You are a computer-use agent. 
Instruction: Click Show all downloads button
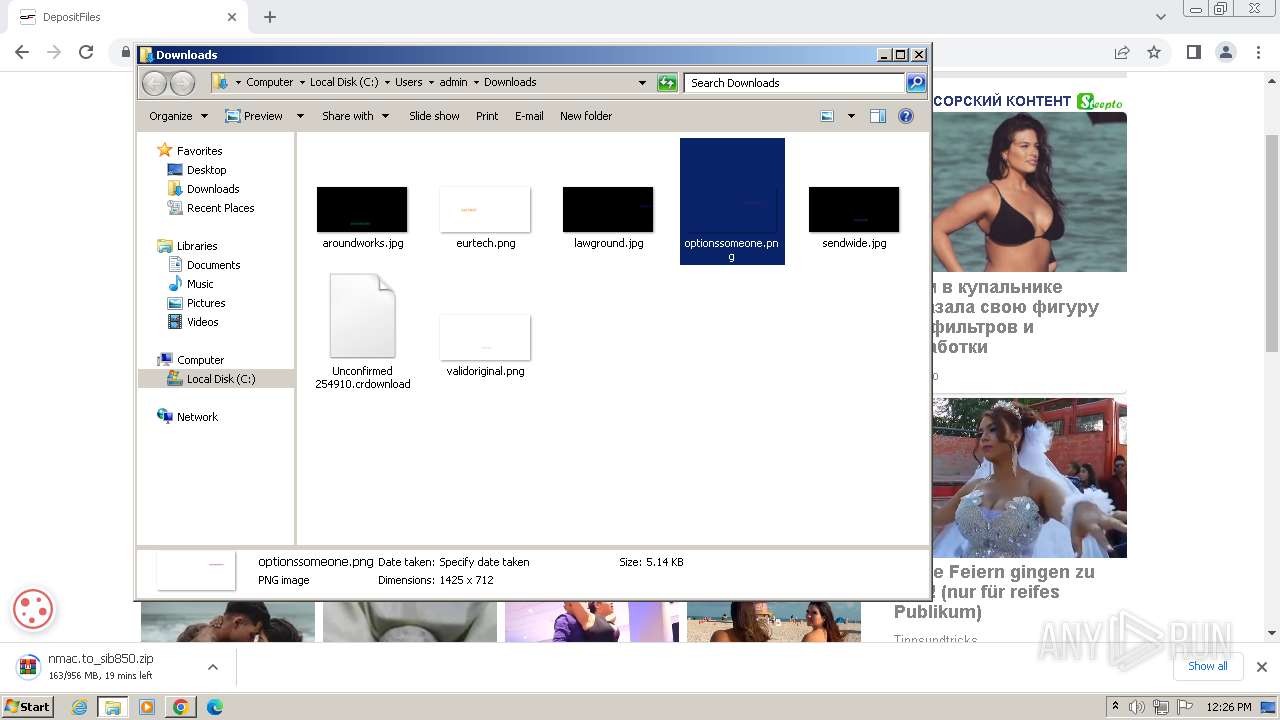click(x=1208, y=666)
